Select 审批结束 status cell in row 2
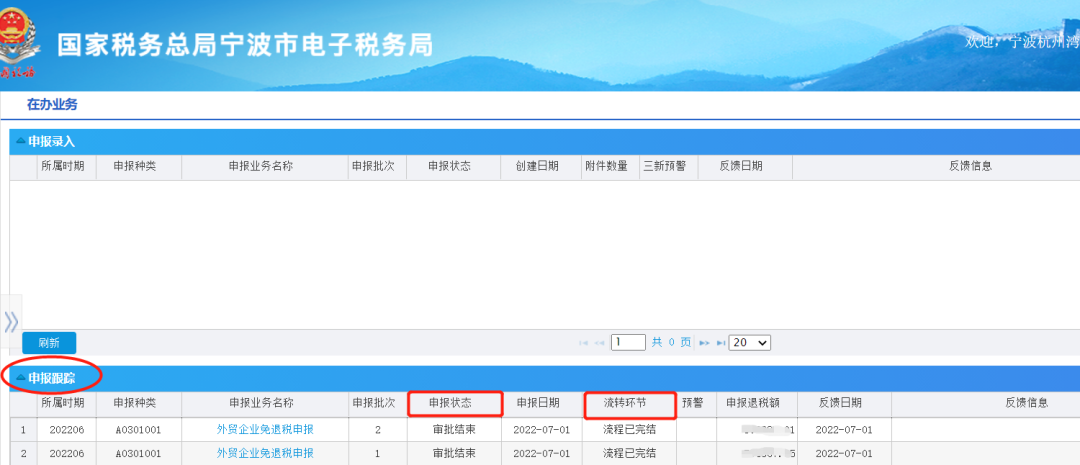The image size is (1080, 465). (x=454, y=453)
